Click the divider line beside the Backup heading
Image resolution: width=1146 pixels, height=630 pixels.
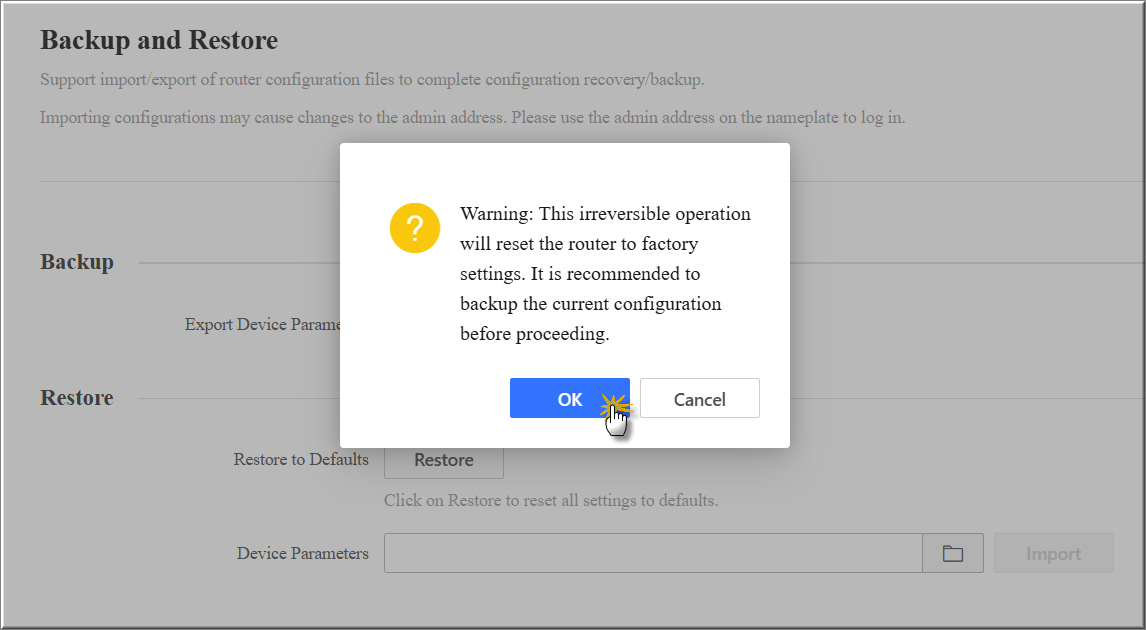tap(238, 263)
